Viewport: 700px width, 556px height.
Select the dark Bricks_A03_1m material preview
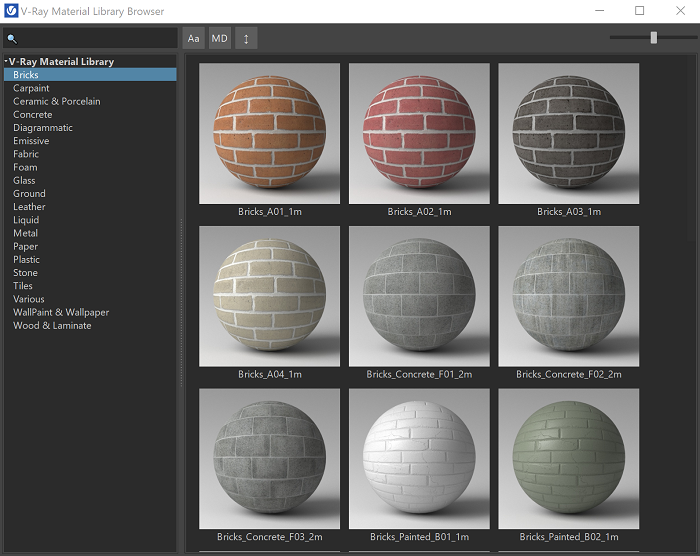(568, 133)
